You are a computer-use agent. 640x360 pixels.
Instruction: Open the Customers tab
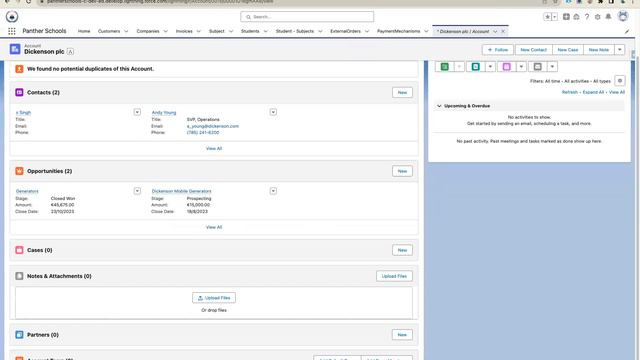pyautogui.click(x=109, y=31)
